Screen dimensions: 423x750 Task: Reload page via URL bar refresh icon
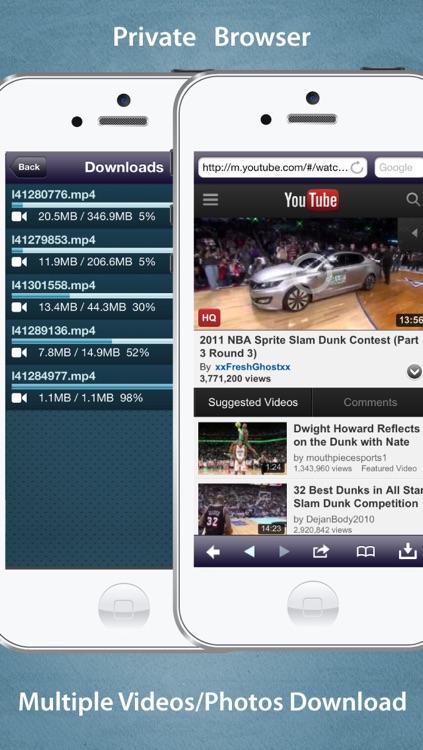356,168
